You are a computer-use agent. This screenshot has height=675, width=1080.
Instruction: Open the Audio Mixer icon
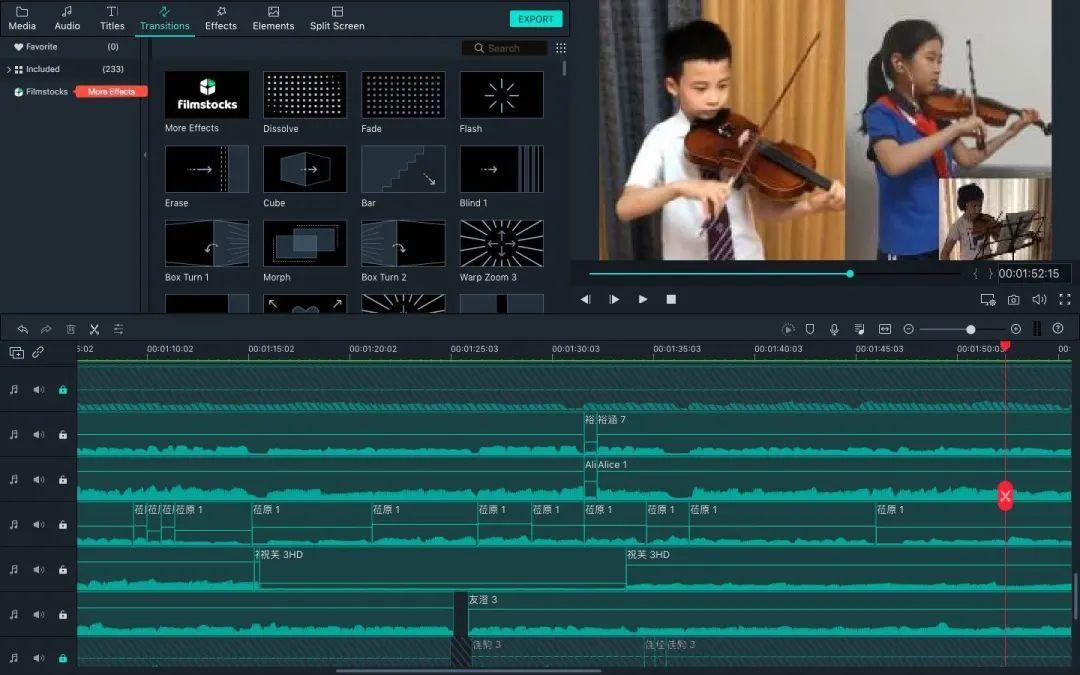pyautogui.click(x=860, y=329)
